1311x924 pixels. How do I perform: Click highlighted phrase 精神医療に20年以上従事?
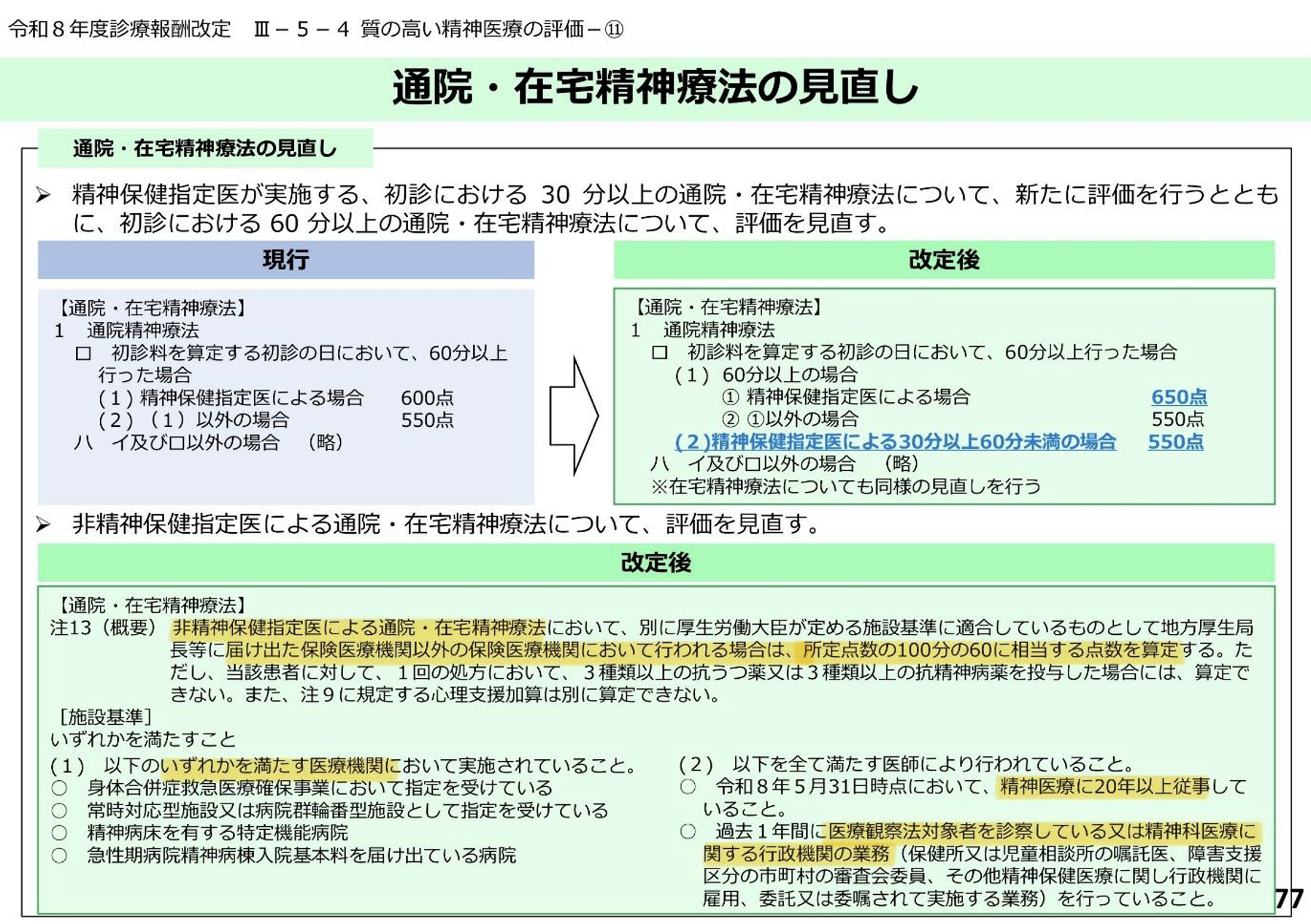click(x=1104, y=787)
